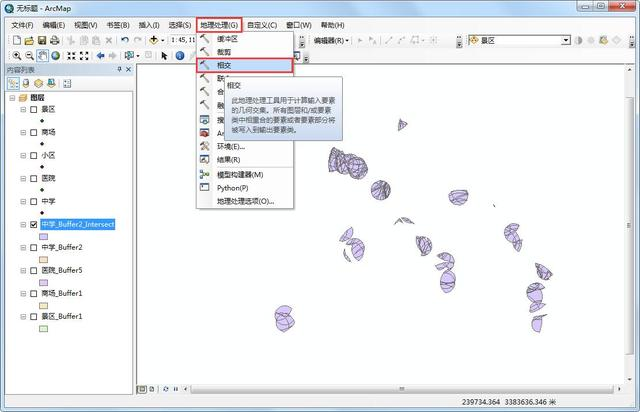Collapse the 图层 data frame node
The width and height of the screenshot is (640, 412).
(x=12, y=98)
